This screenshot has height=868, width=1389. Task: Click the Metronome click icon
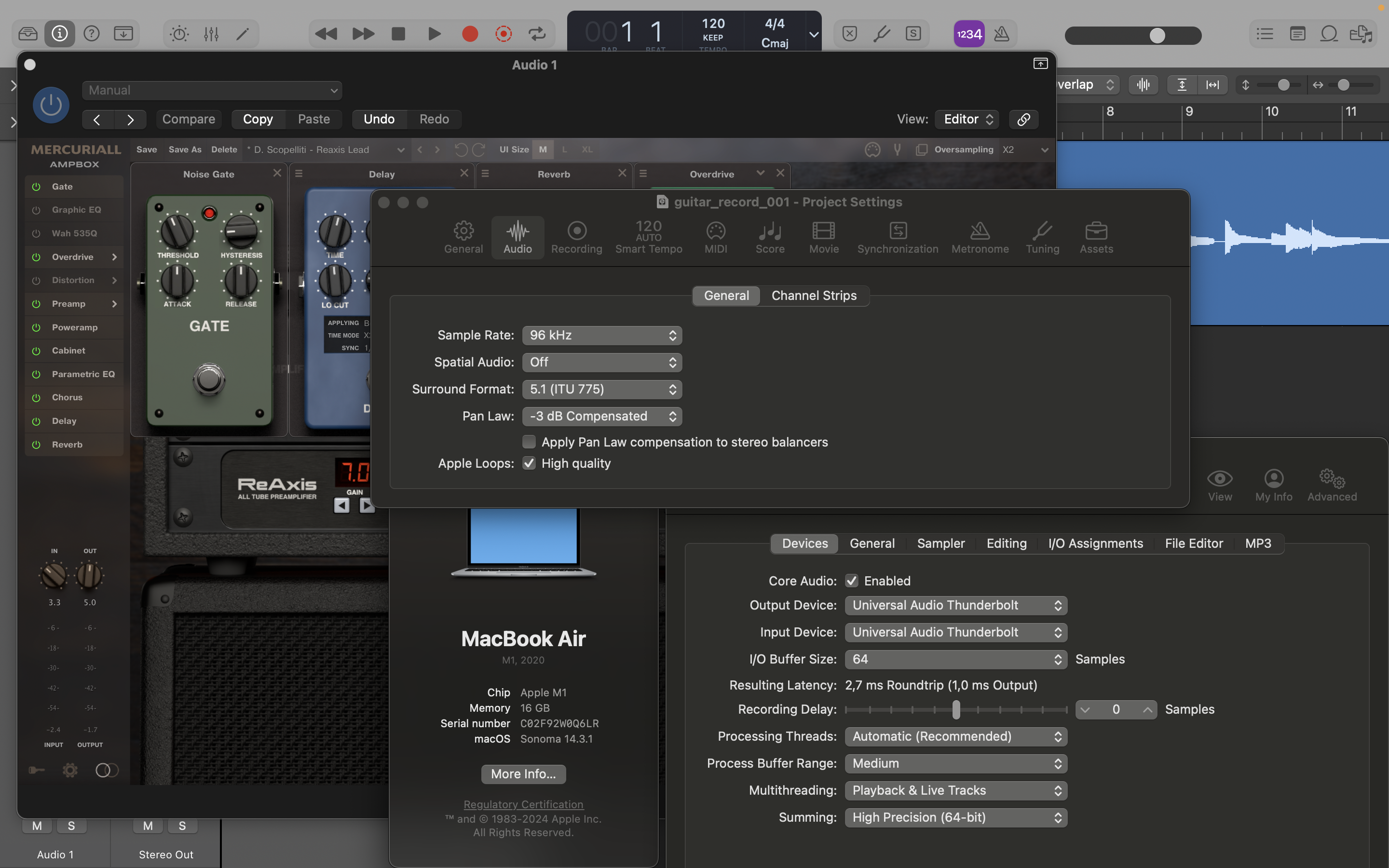[x=1002, y=34]
